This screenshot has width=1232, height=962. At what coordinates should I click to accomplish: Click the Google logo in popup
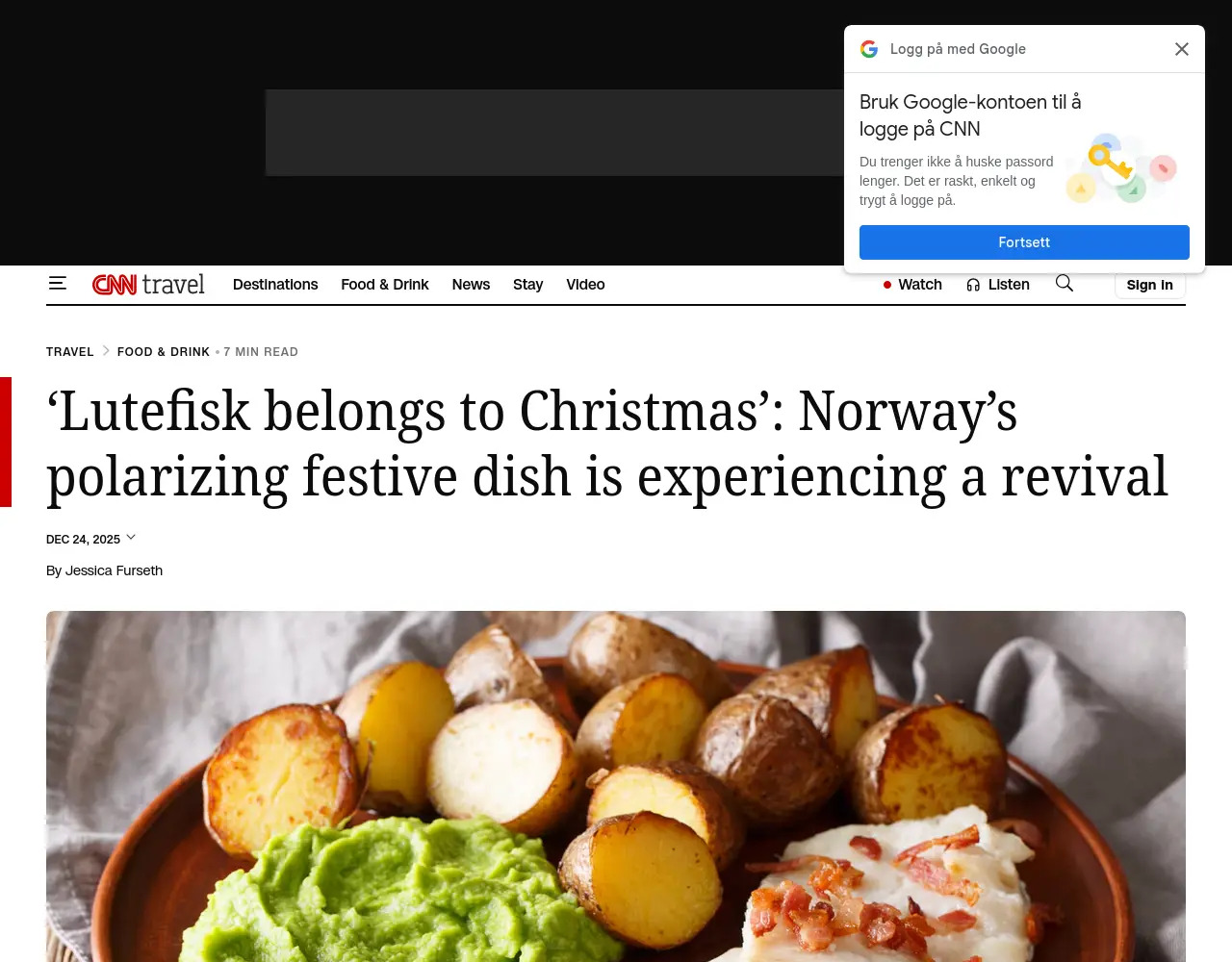[869, 49]
